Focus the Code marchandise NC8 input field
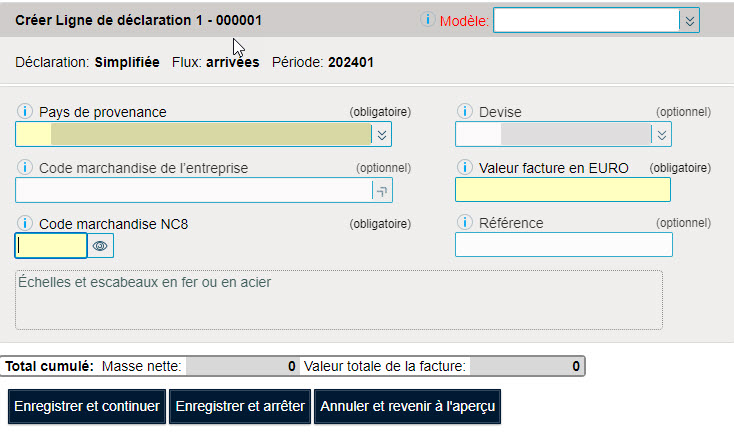The image size is (734, 433). [x=51, y=245]
